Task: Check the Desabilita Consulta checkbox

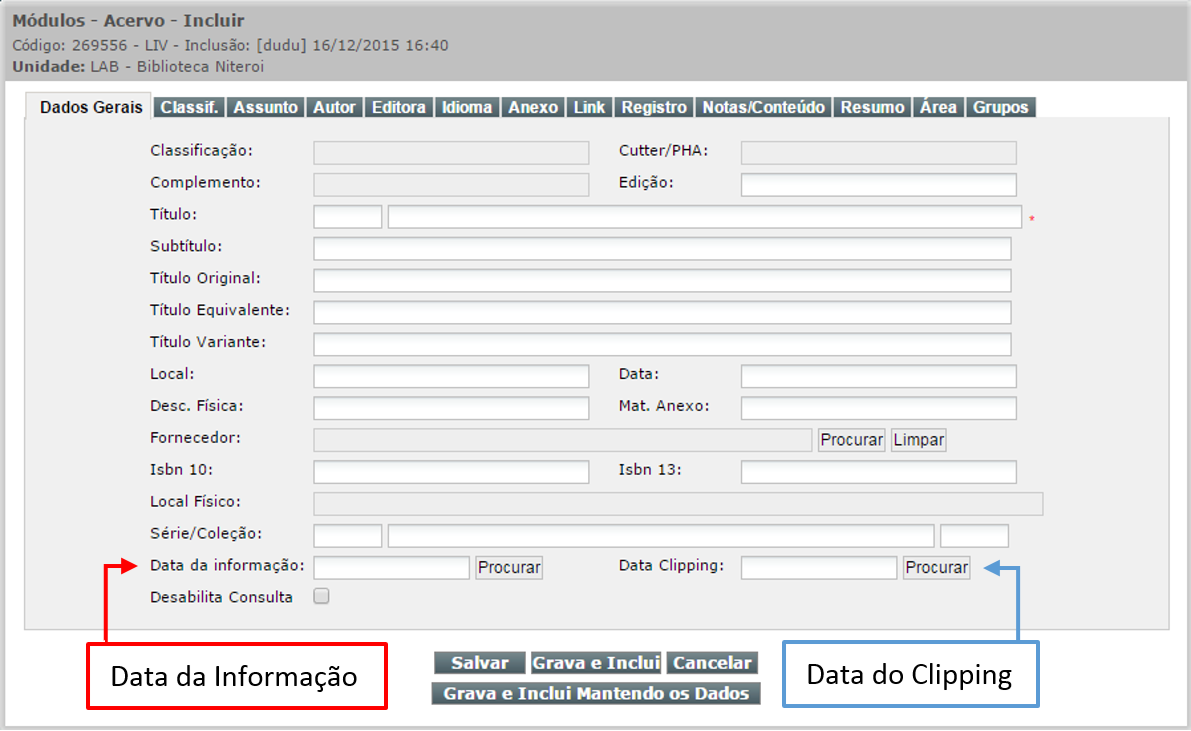Action: [x=321, y=597]
